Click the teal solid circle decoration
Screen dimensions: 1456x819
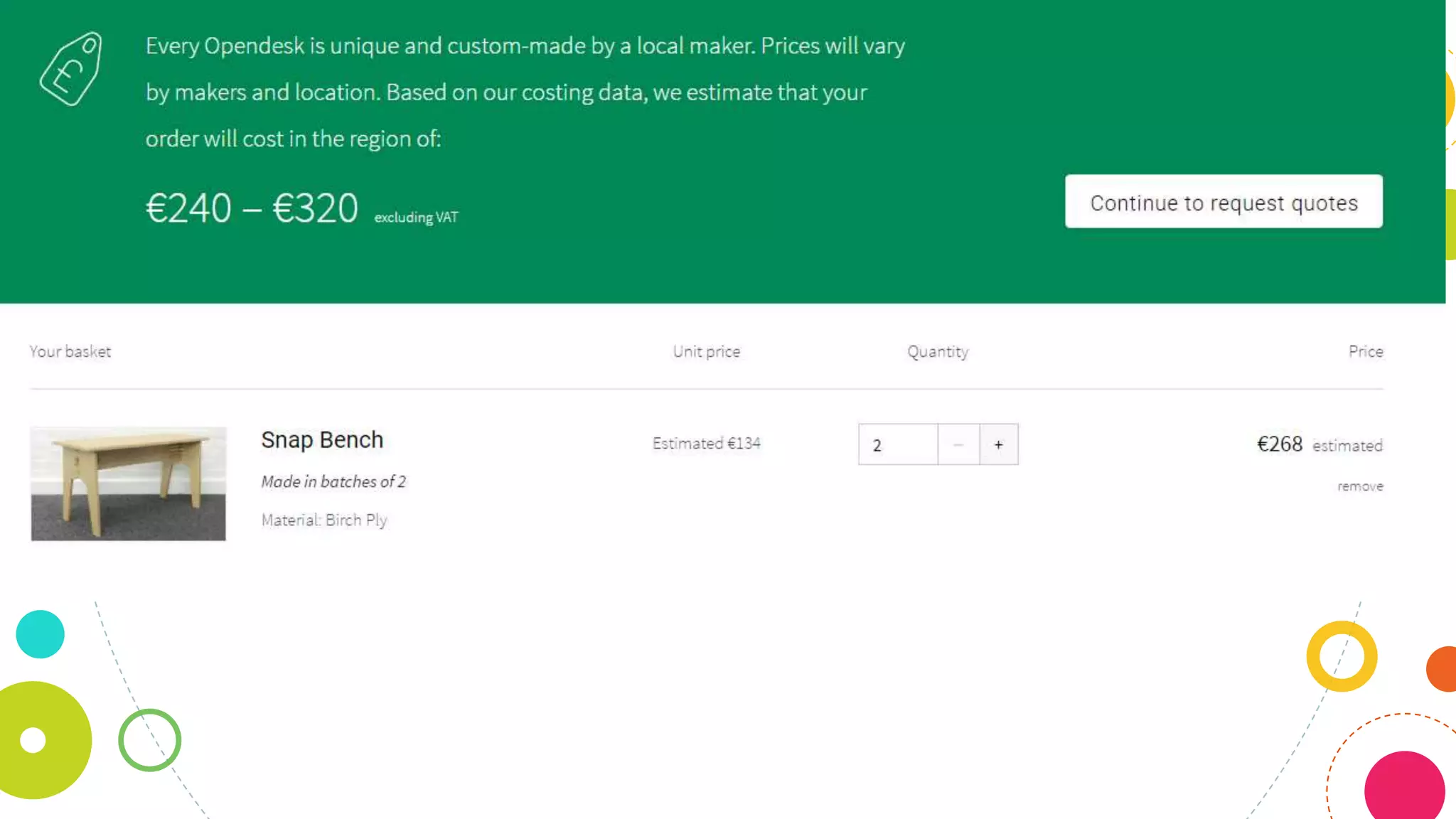point(40,633)
